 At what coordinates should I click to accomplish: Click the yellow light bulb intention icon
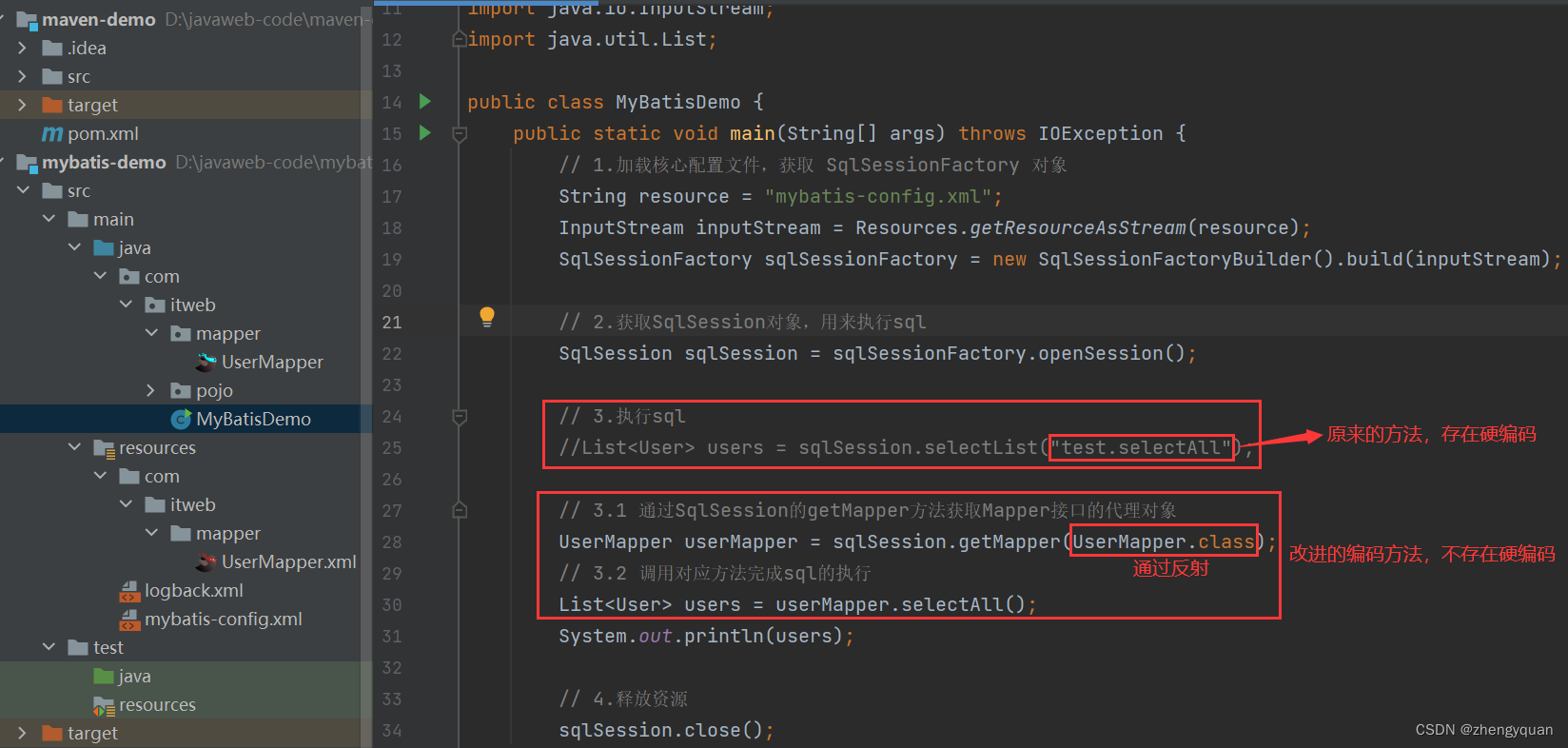tap(487, 317)
